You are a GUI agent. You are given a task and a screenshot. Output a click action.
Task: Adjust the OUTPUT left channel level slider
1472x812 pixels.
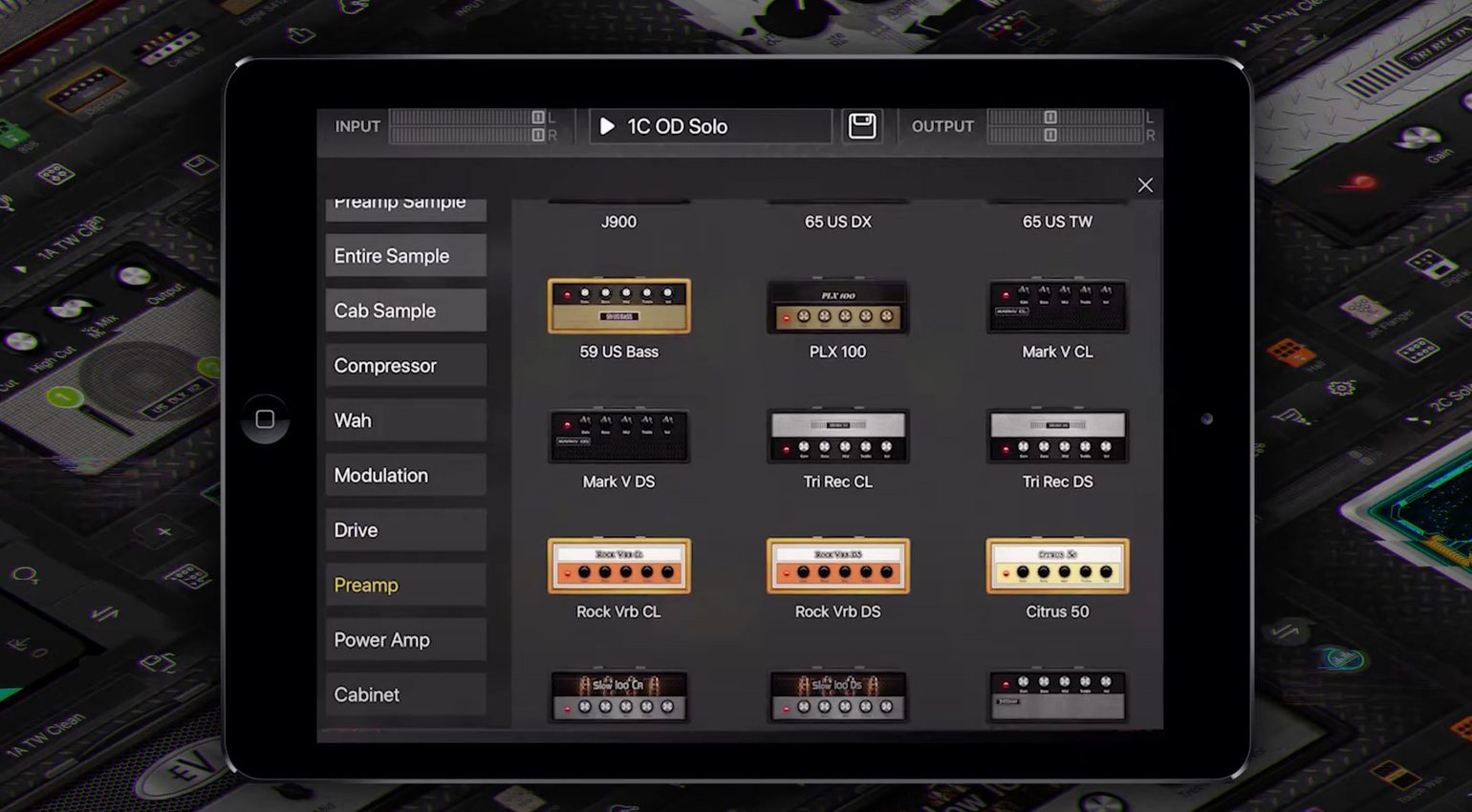tap(1050, 117)
